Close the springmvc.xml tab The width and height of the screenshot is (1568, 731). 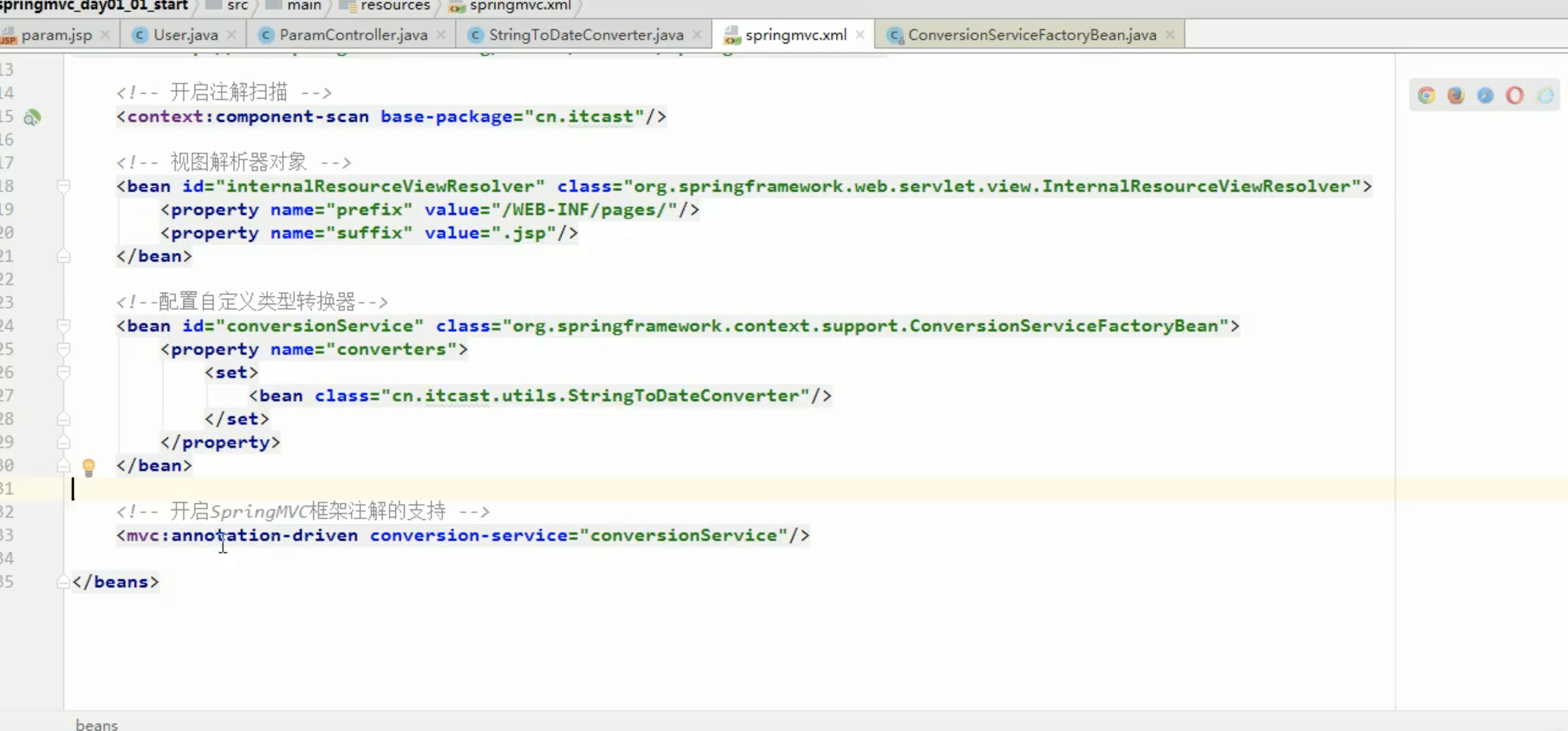(860, 35)
